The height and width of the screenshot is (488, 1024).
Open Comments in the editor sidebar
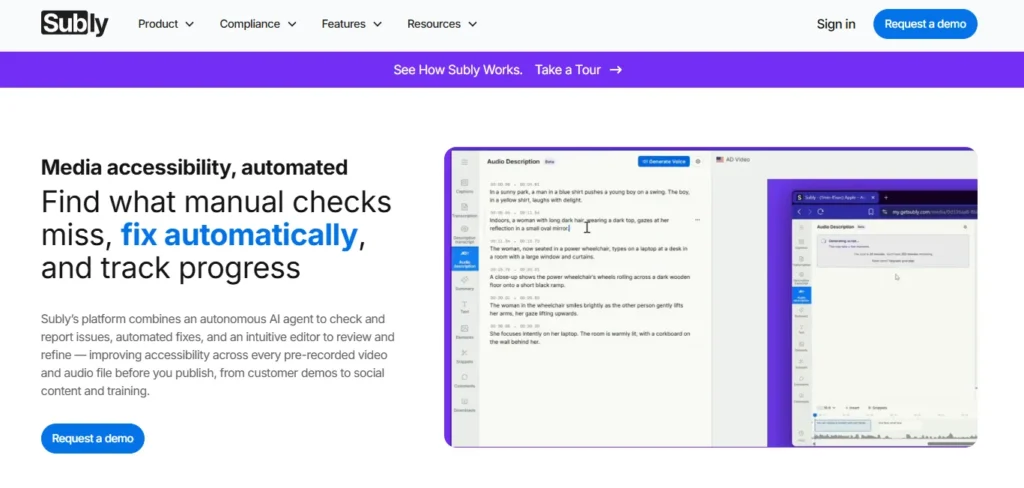(x=464, y=380)
